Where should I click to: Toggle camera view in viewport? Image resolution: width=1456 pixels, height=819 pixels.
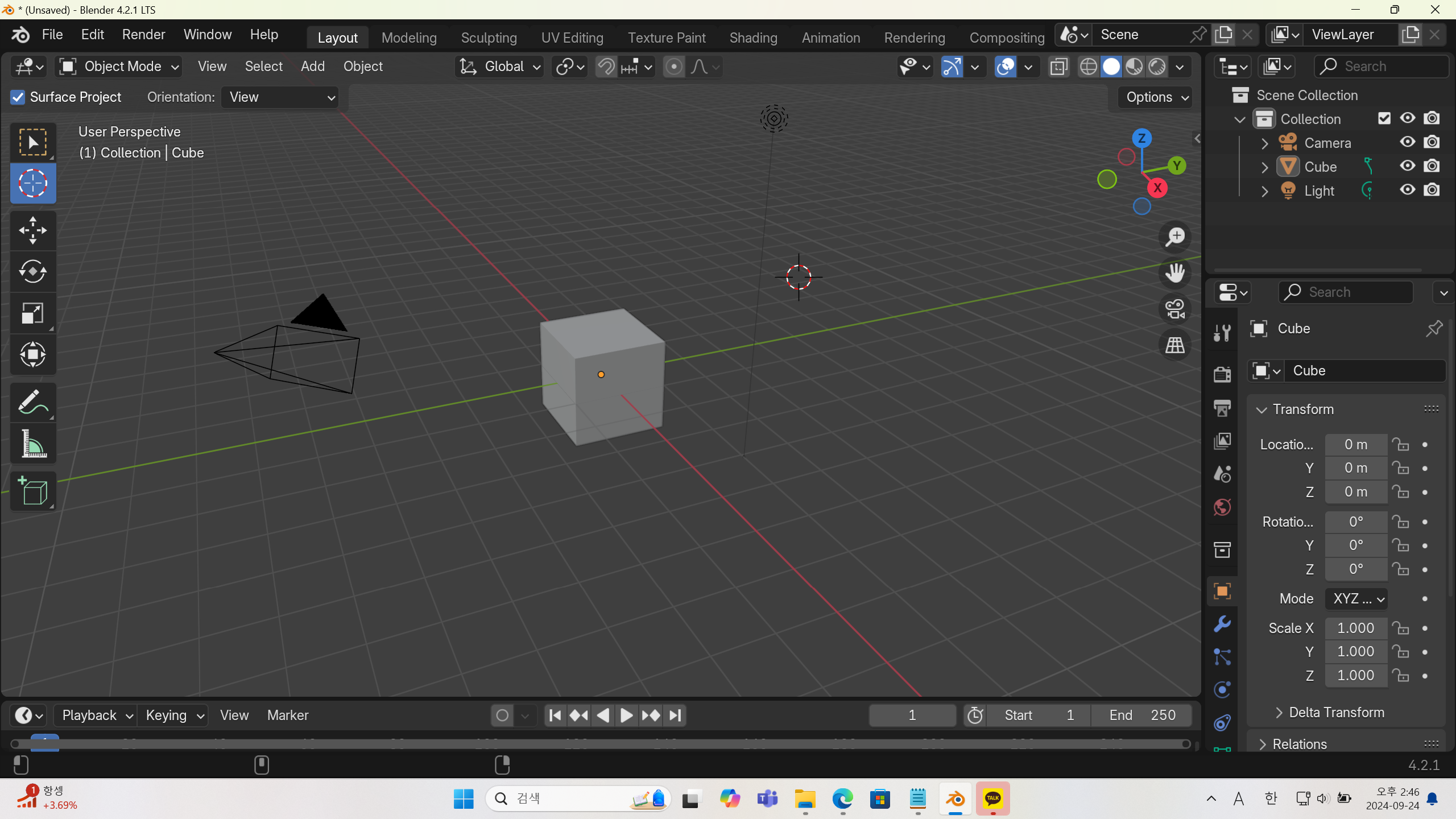1174,309
